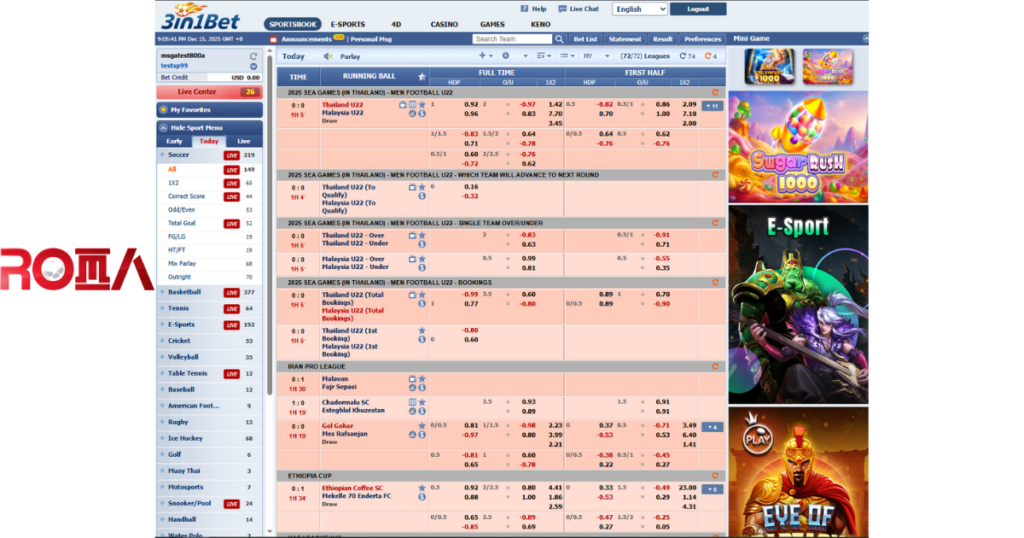Expand more bets (11) for Thailand U22 match
The image size is (1024, 538).
click(712, 106)
